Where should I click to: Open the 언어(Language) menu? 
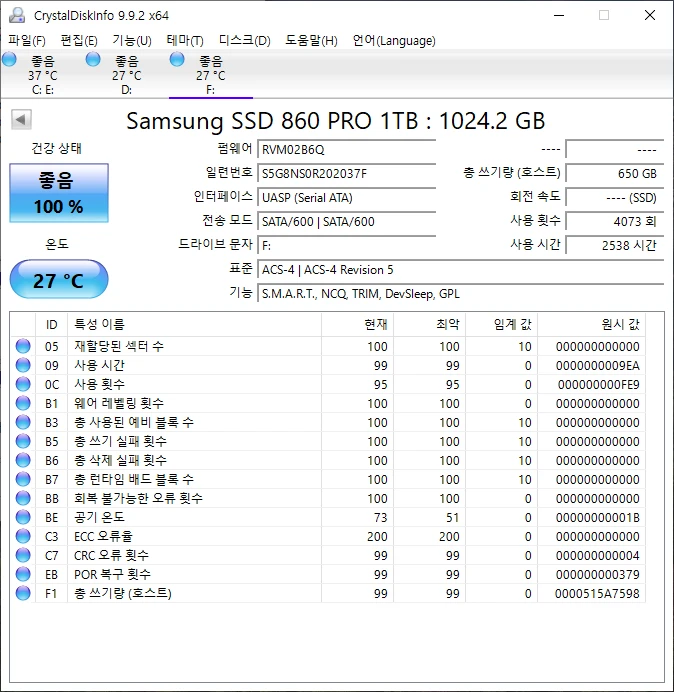pyautogui.click(x=394, y=41)
